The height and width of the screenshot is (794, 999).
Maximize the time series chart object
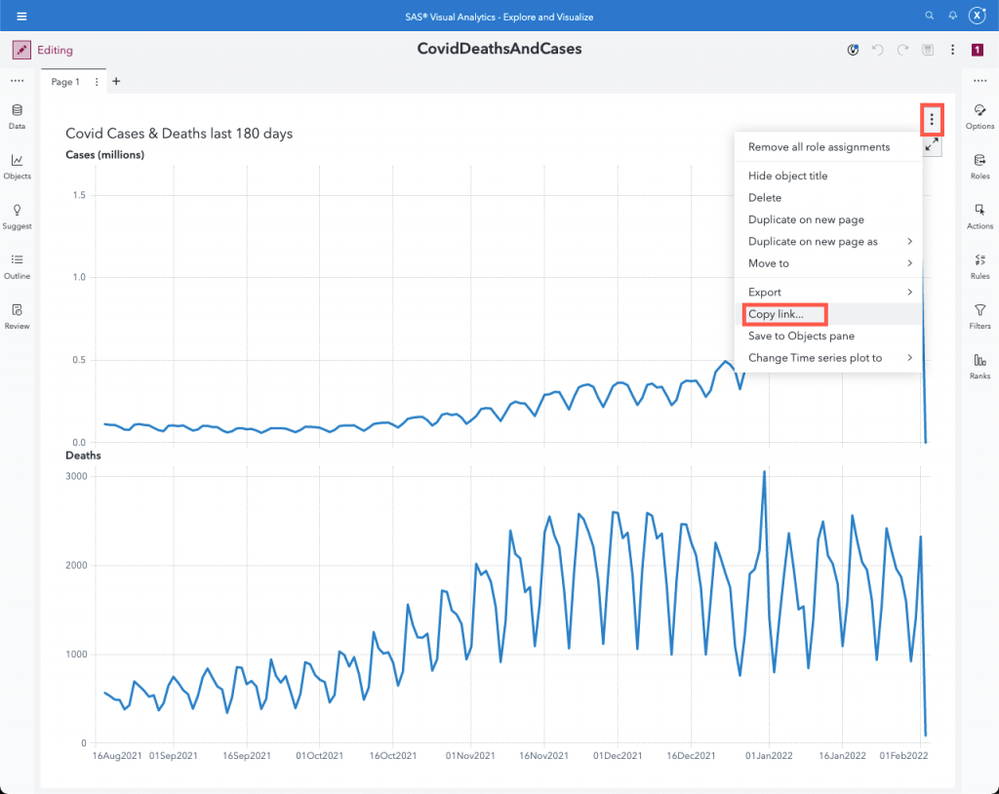click(x=931, y=146)
